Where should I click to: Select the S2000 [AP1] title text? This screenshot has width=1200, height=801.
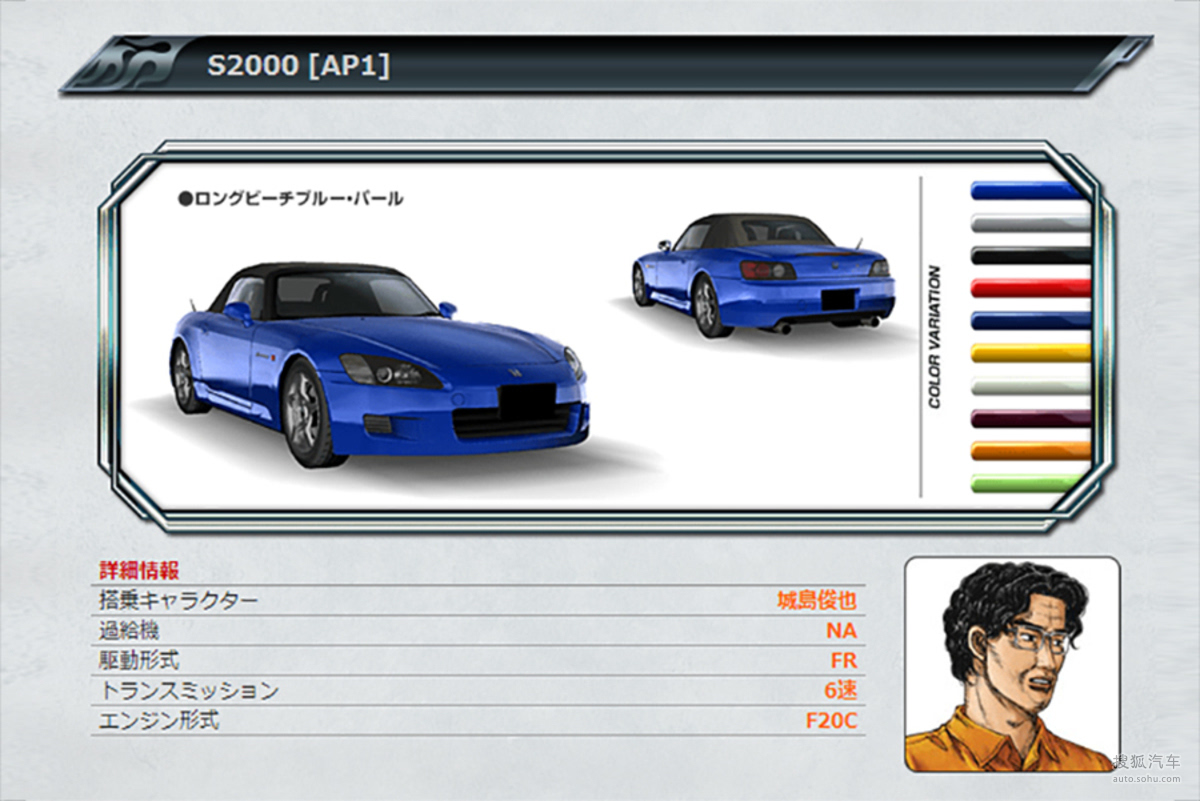[298, 66]
